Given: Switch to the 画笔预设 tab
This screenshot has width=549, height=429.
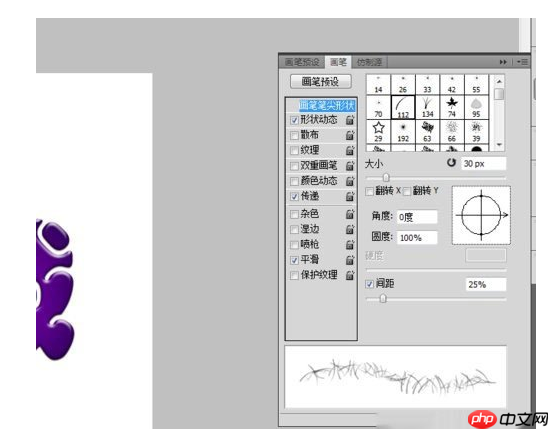Looking at the screenshot, I should pyautogui.click(x=302, y=62).
